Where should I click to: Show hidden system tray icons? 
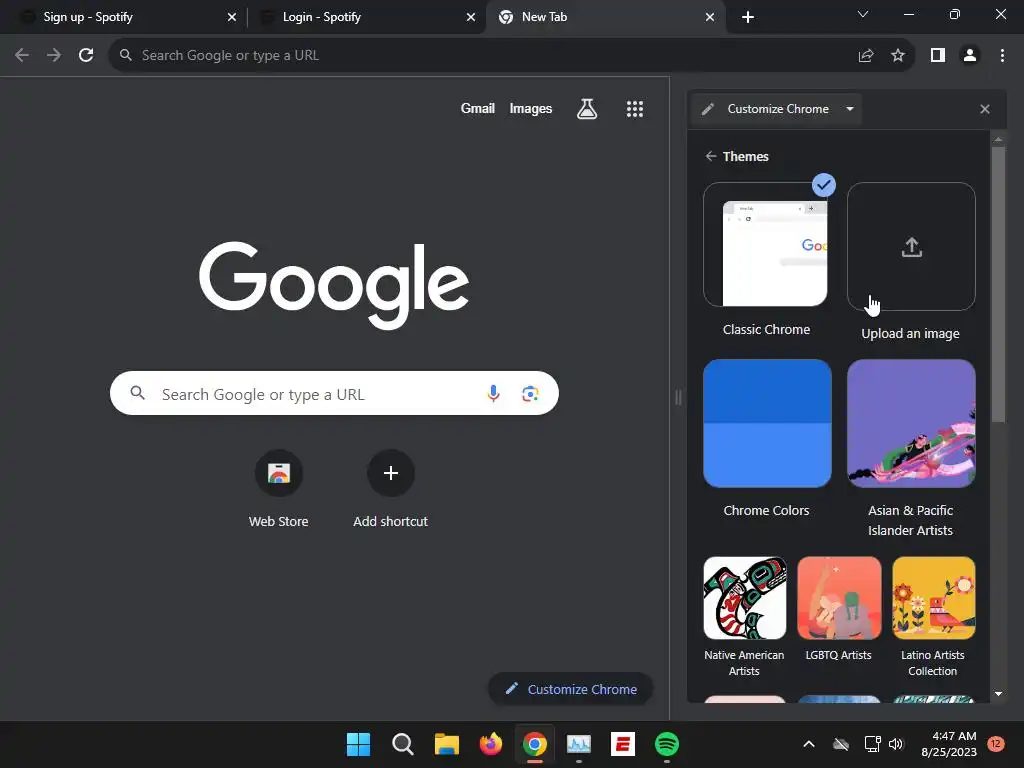pos(808,744)
